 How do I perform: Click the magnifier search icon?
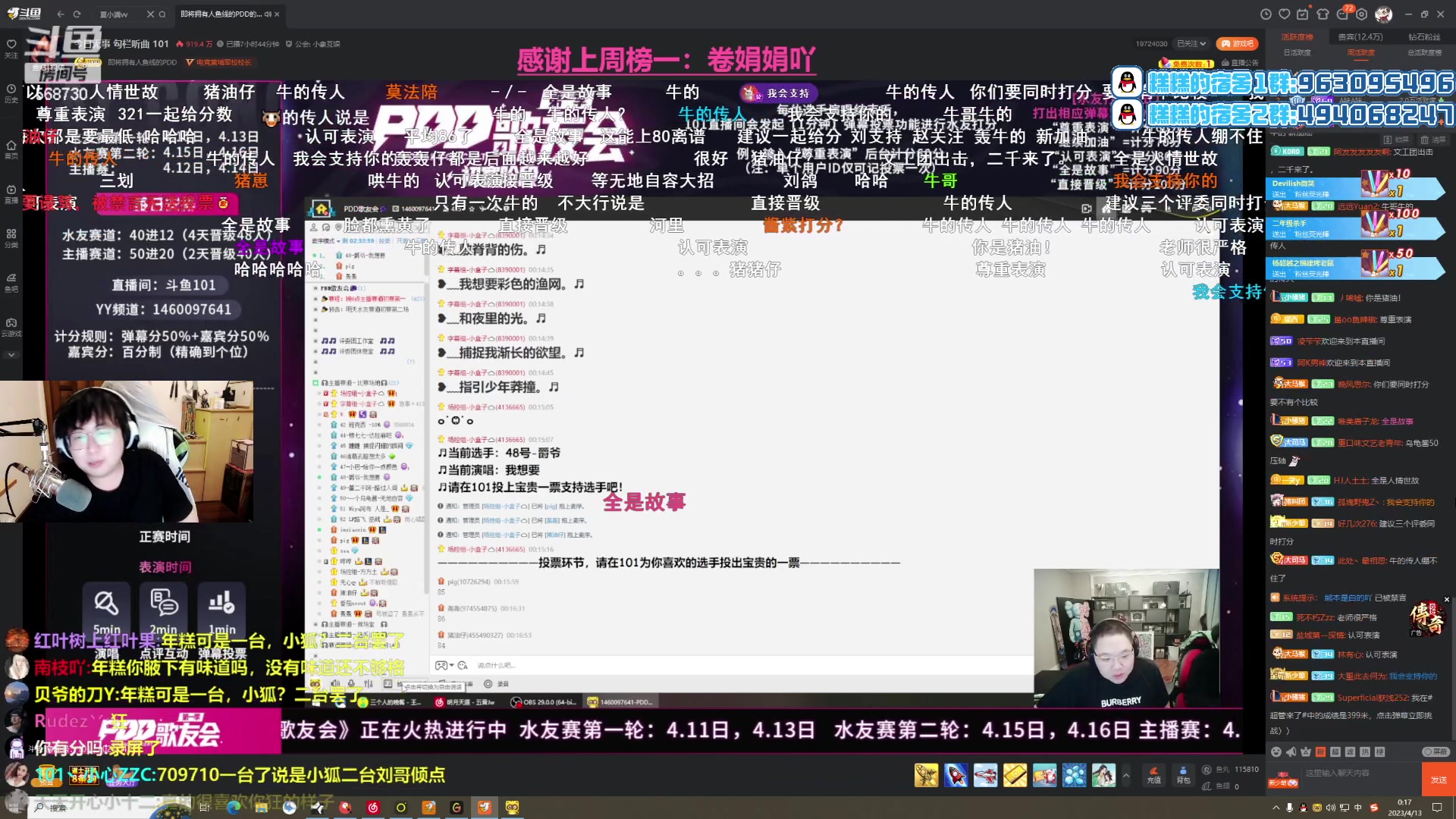162,14
